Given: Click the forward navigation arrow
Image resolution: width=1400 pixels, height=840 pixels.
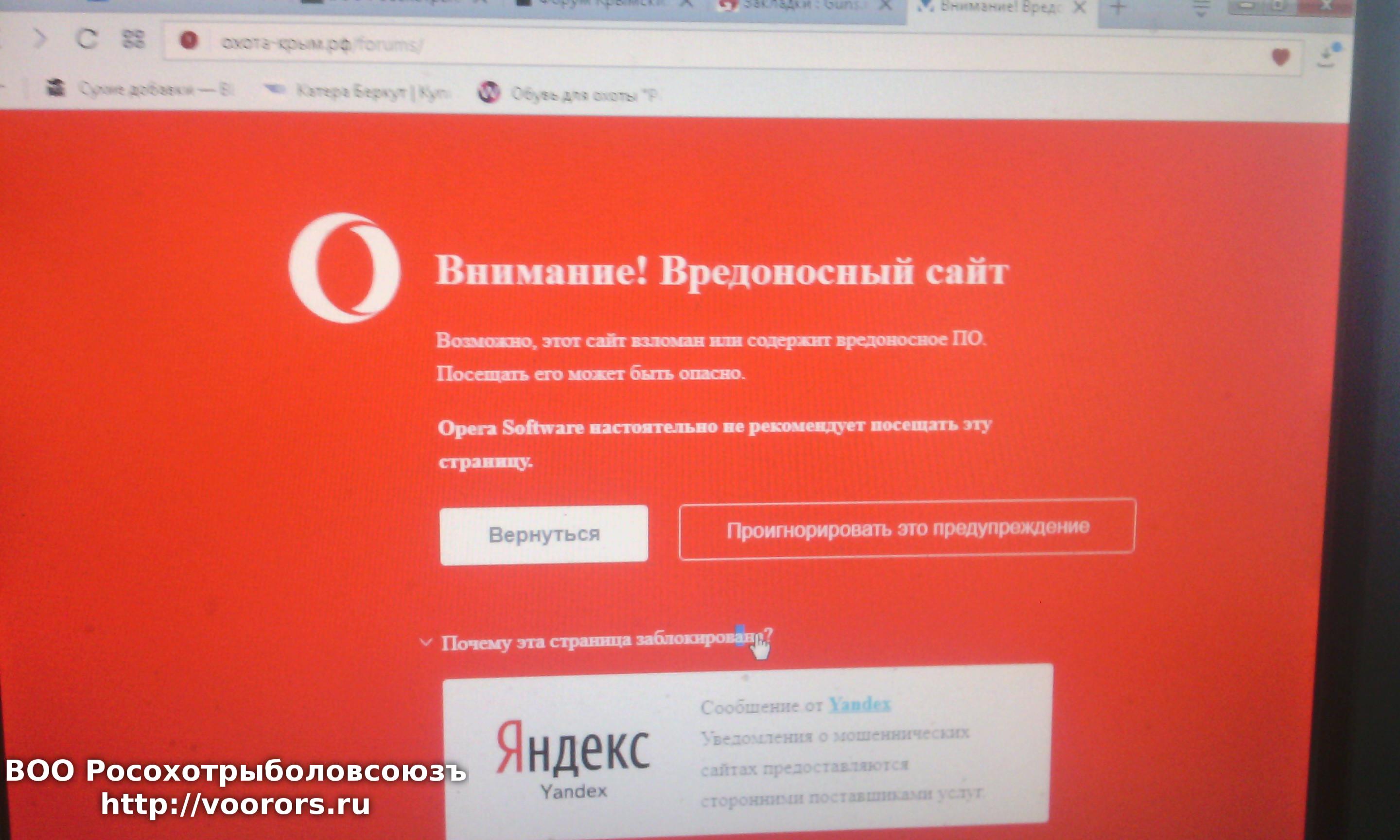Looking at the screenshot, I should pyautogui.click(x=39, y=39).
